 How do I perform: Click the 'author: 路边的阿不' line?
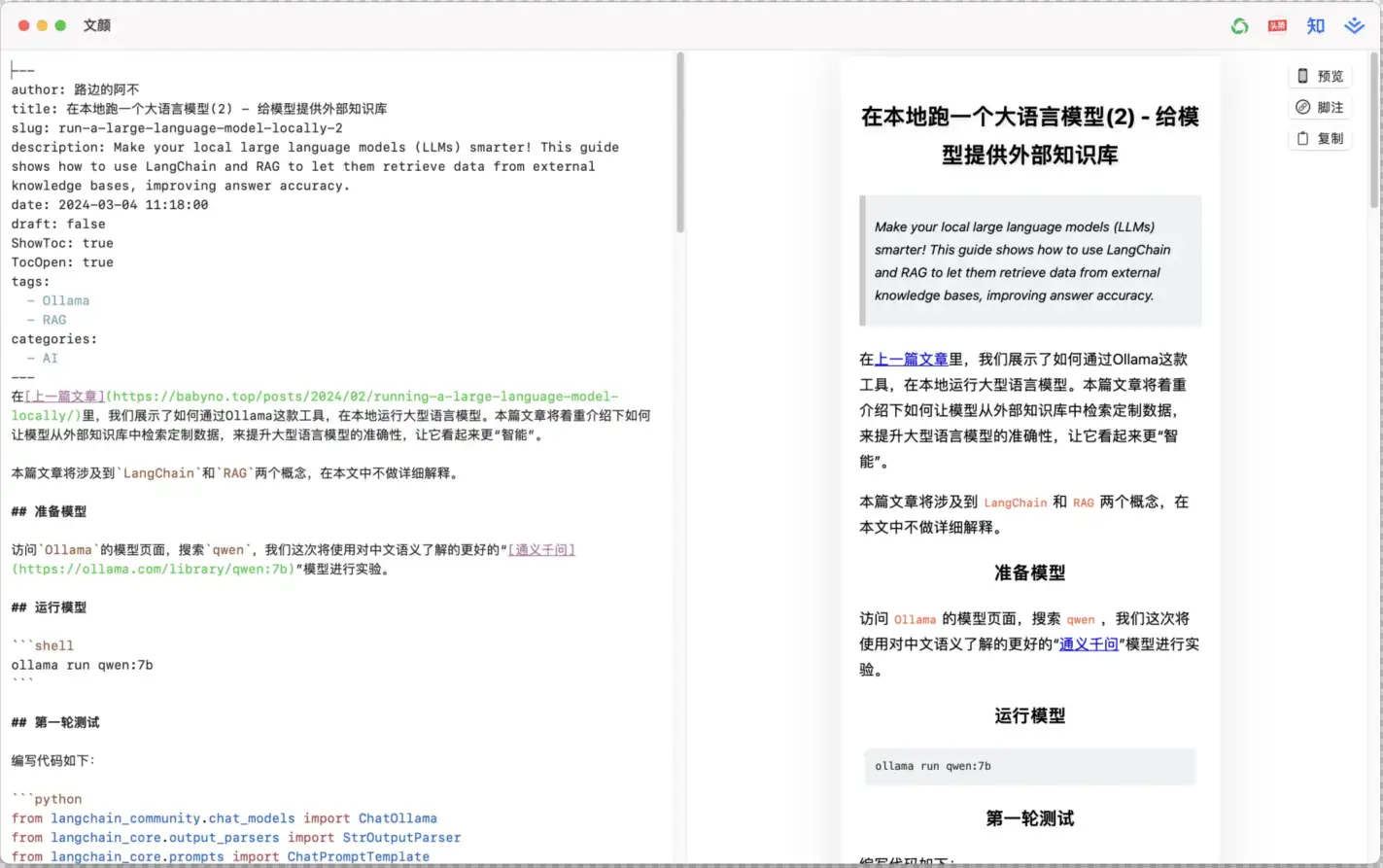[75, 89]
